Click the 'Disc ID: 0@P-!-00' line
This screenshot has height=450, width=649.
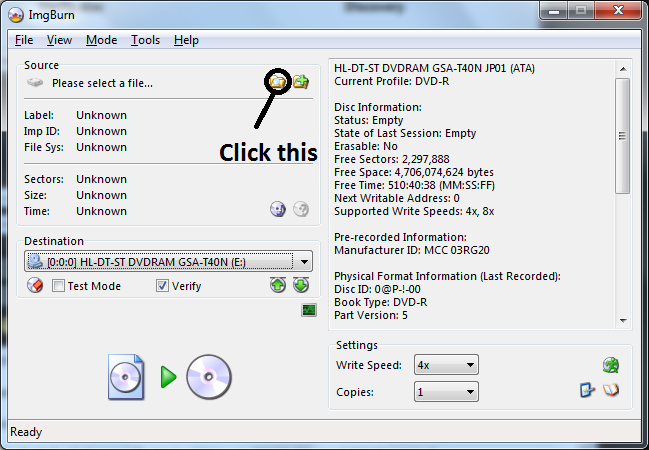[377, 289]
